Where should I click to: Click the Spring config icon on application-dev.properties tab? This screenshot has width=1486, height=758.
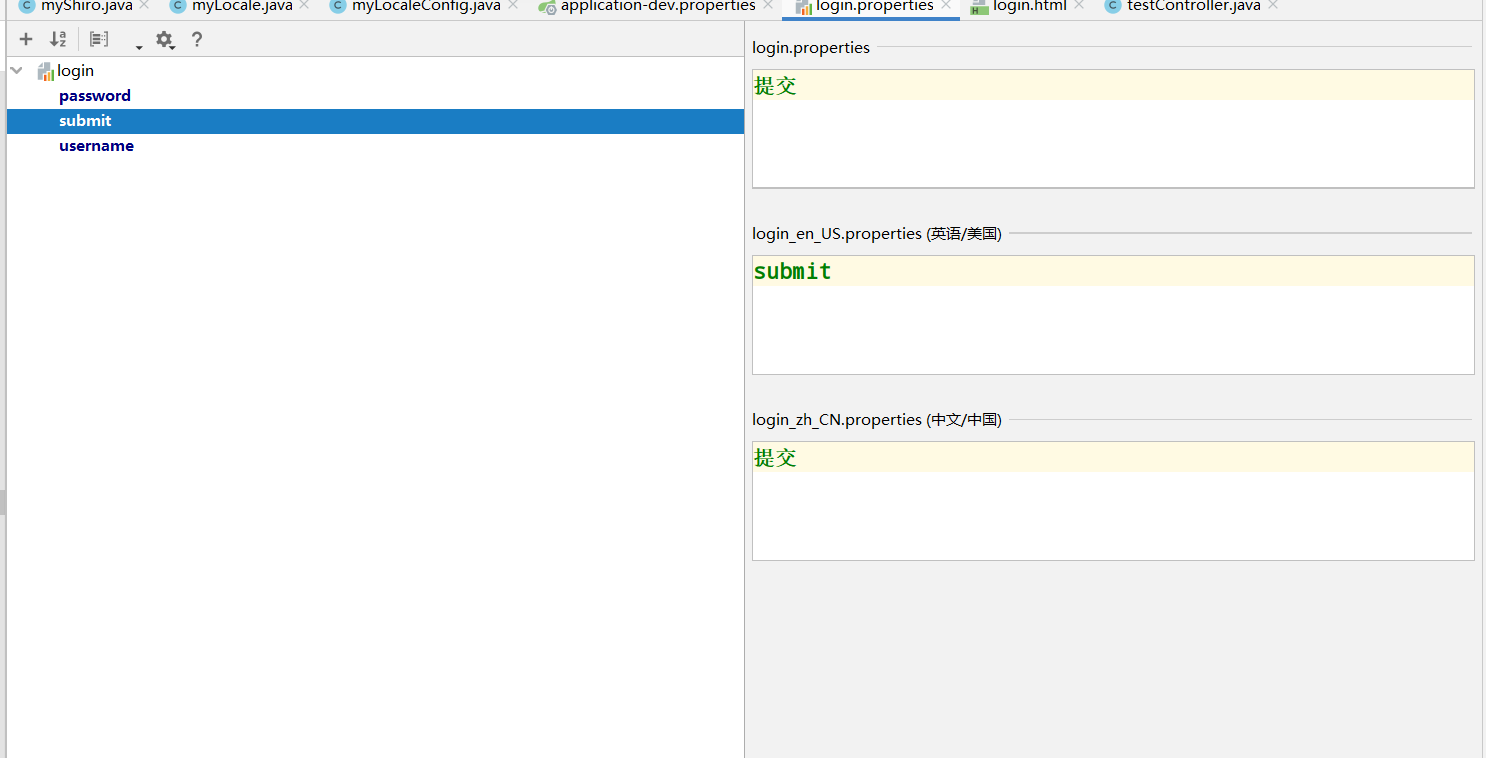(x=547, y=7)
